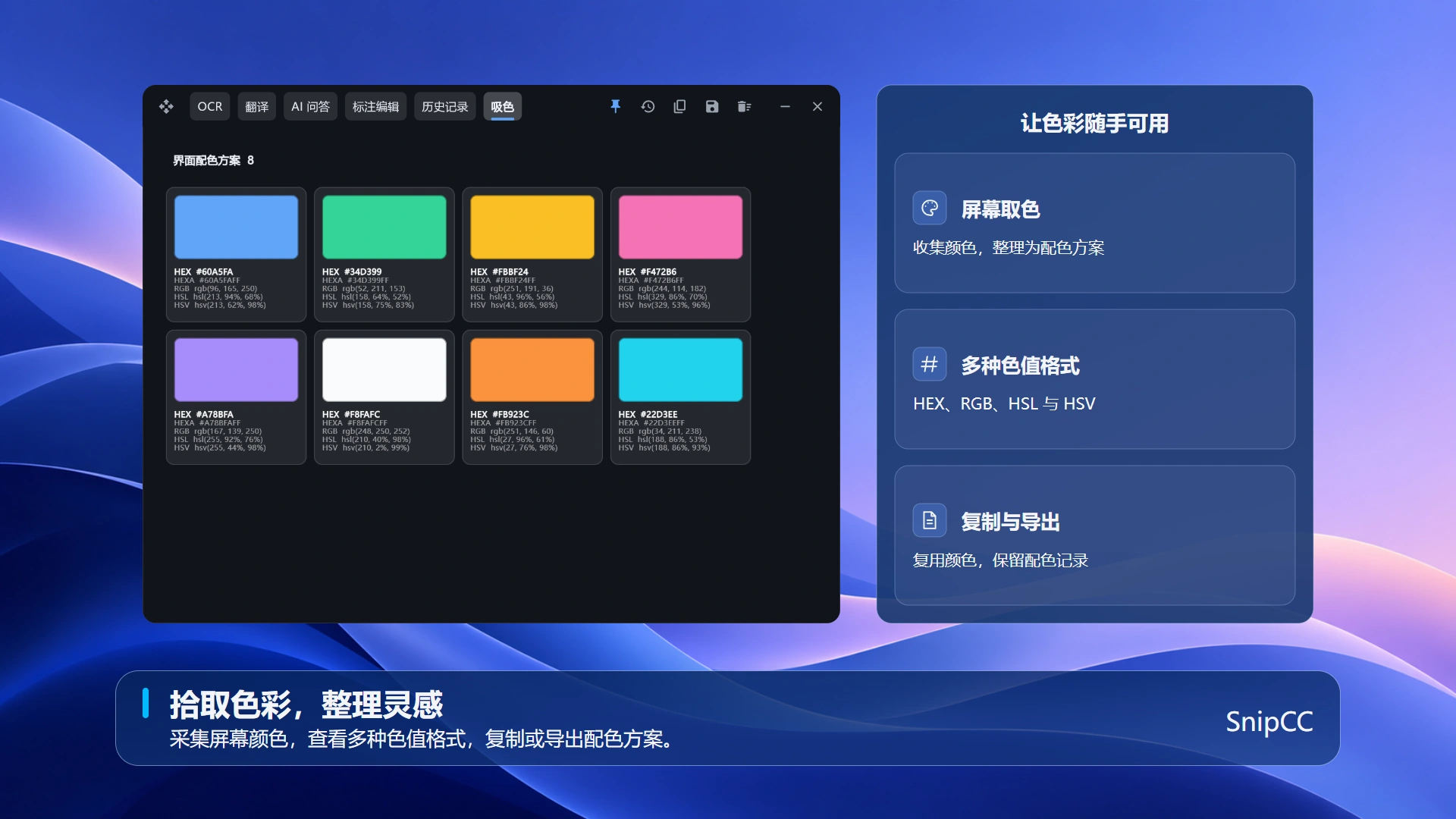Open the 标注编辑 tab
Image resolution: width=1456 pixels, height=819 pixels.
[x=376, y=107]
